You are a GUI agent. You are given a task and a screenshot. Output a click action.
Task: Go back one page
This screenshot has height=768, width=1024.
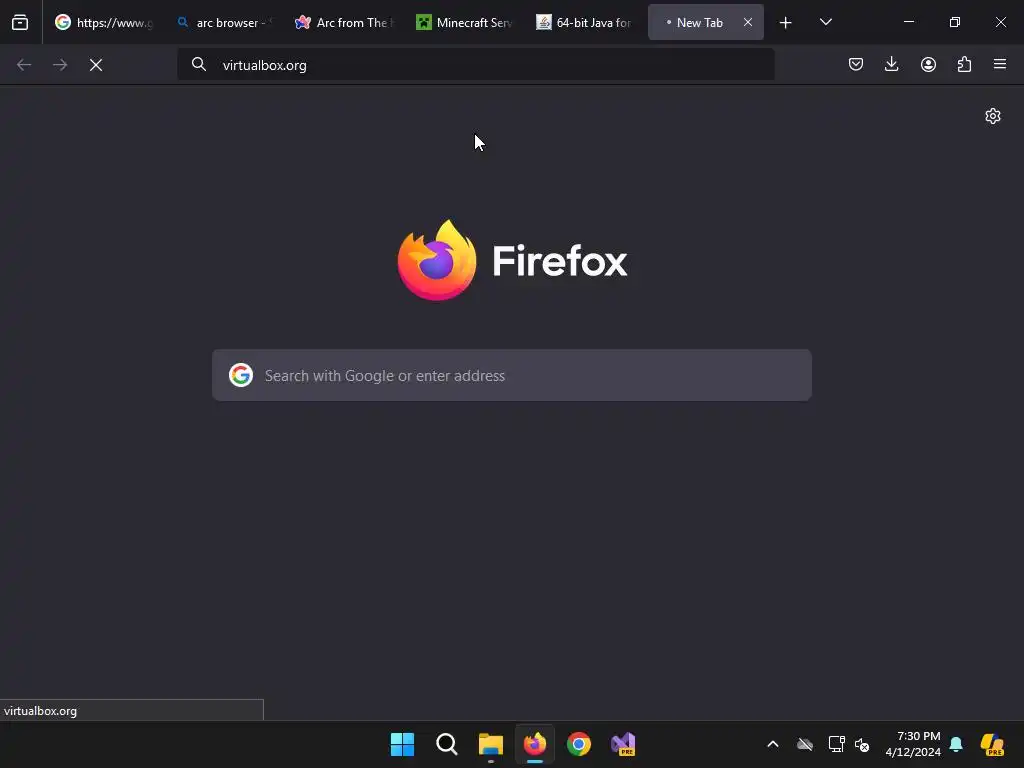24,65
